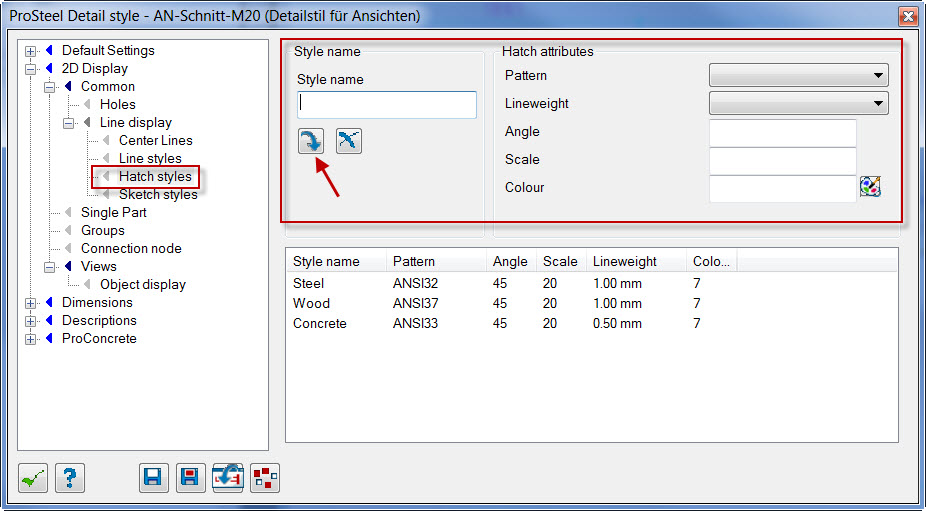Click the red floppy disk save icon

(x=191, y=477)
